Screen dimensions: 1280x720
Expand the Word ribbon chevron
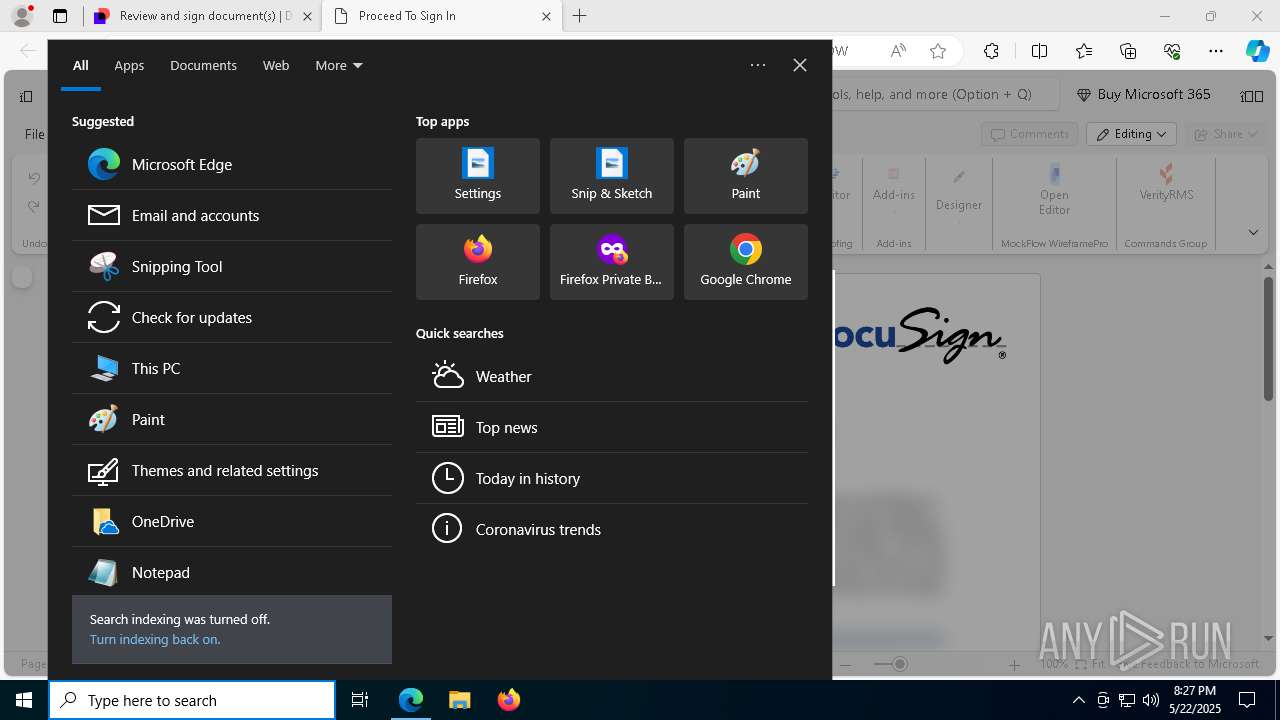1253,232
